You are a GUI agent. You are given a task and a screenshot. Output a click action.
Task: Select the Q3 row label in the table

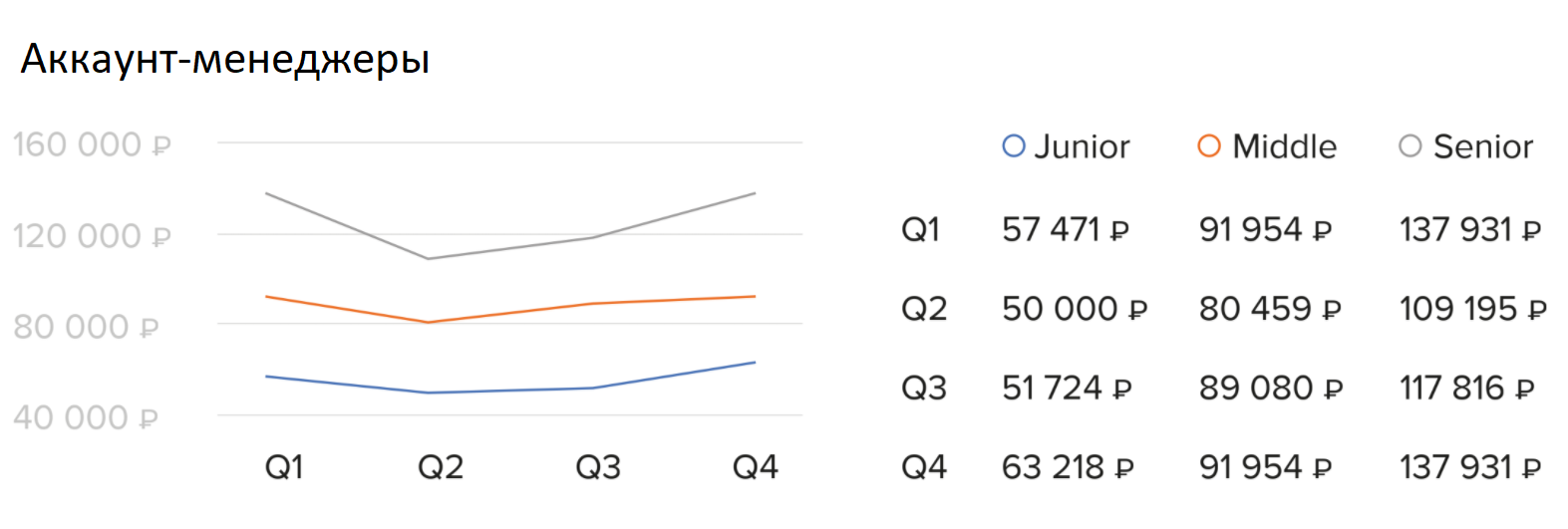(x=923, y=388)
